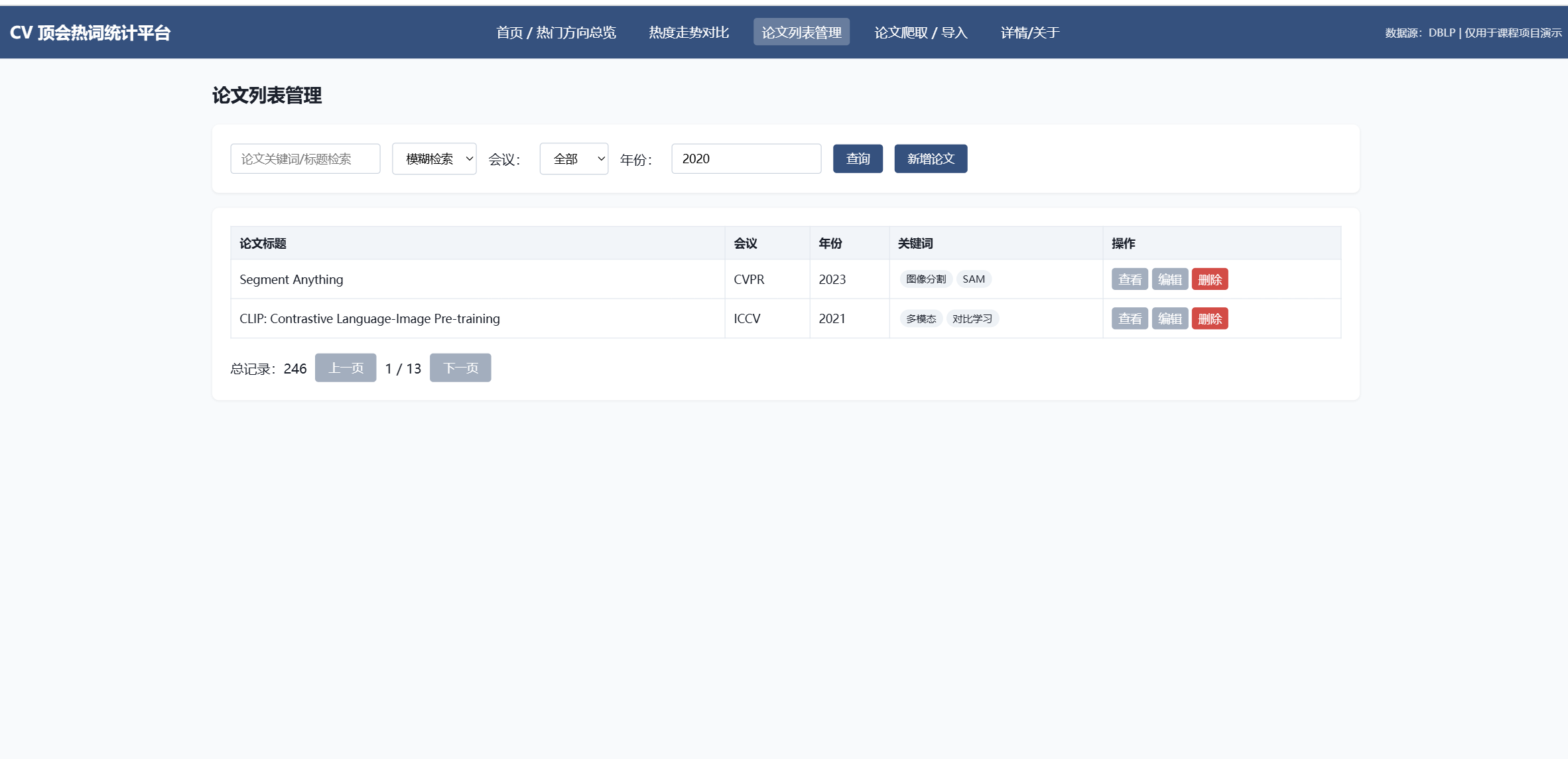View the CLIP paper row
The image size is (1568, 759).
click(1130, 318)
